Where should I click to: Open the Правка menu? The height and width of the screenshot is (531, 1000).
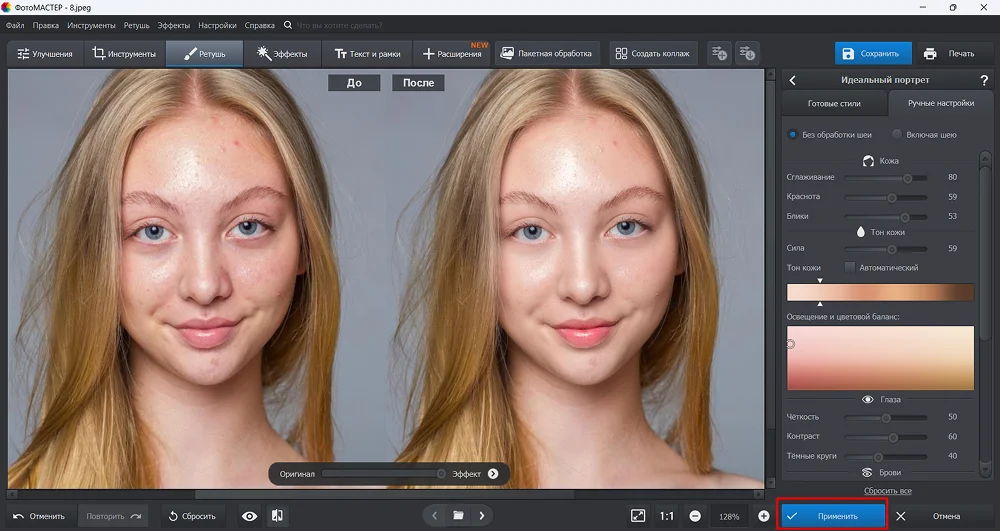click(45, 25)
